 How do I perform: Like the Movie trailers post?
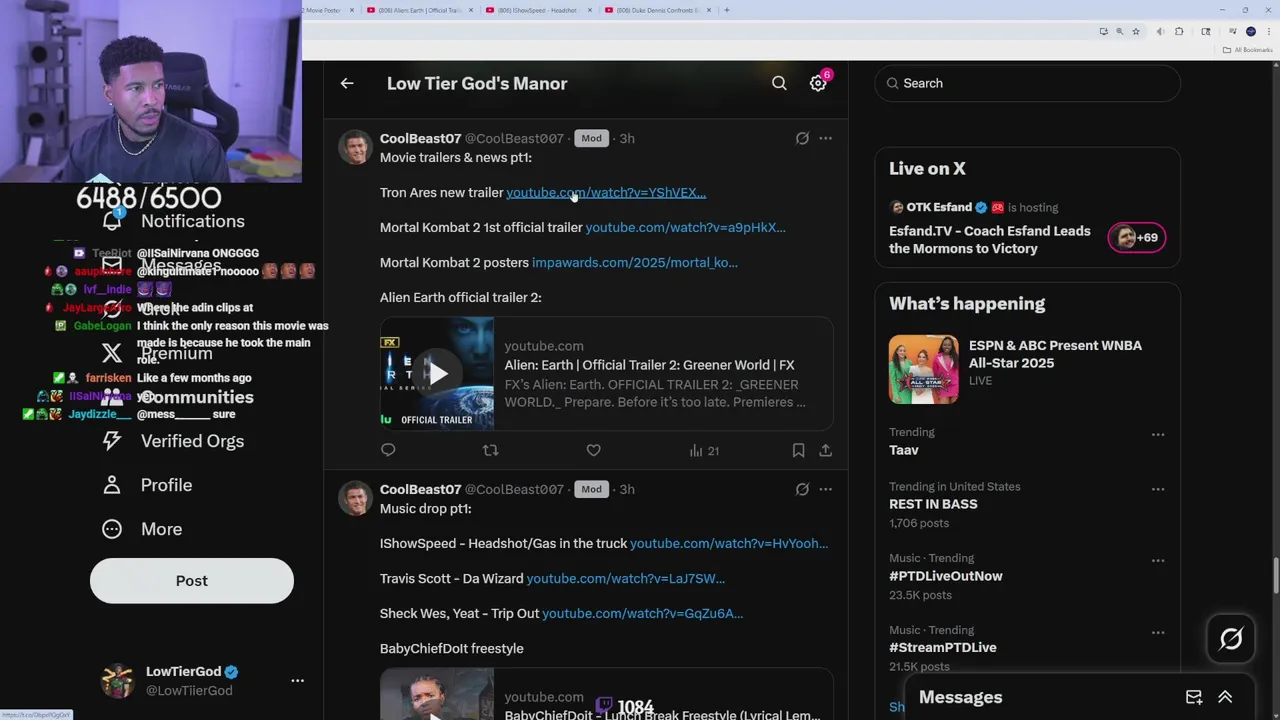point(593,450)
